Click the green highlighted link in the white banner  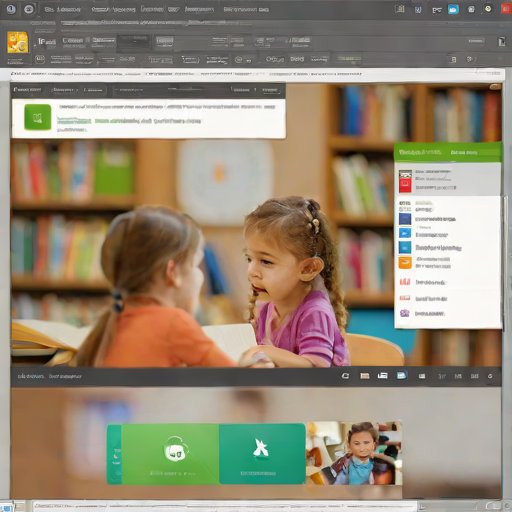tap(74, 121)
